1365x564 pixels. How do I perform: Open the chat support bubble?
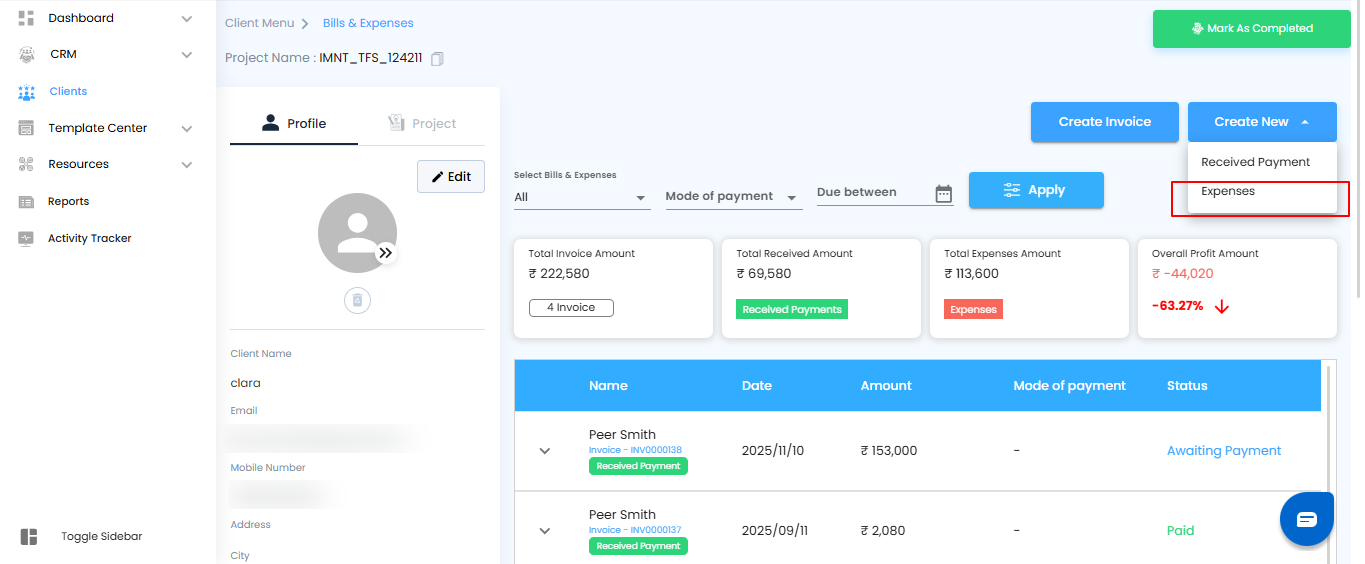click(1307, 519)
